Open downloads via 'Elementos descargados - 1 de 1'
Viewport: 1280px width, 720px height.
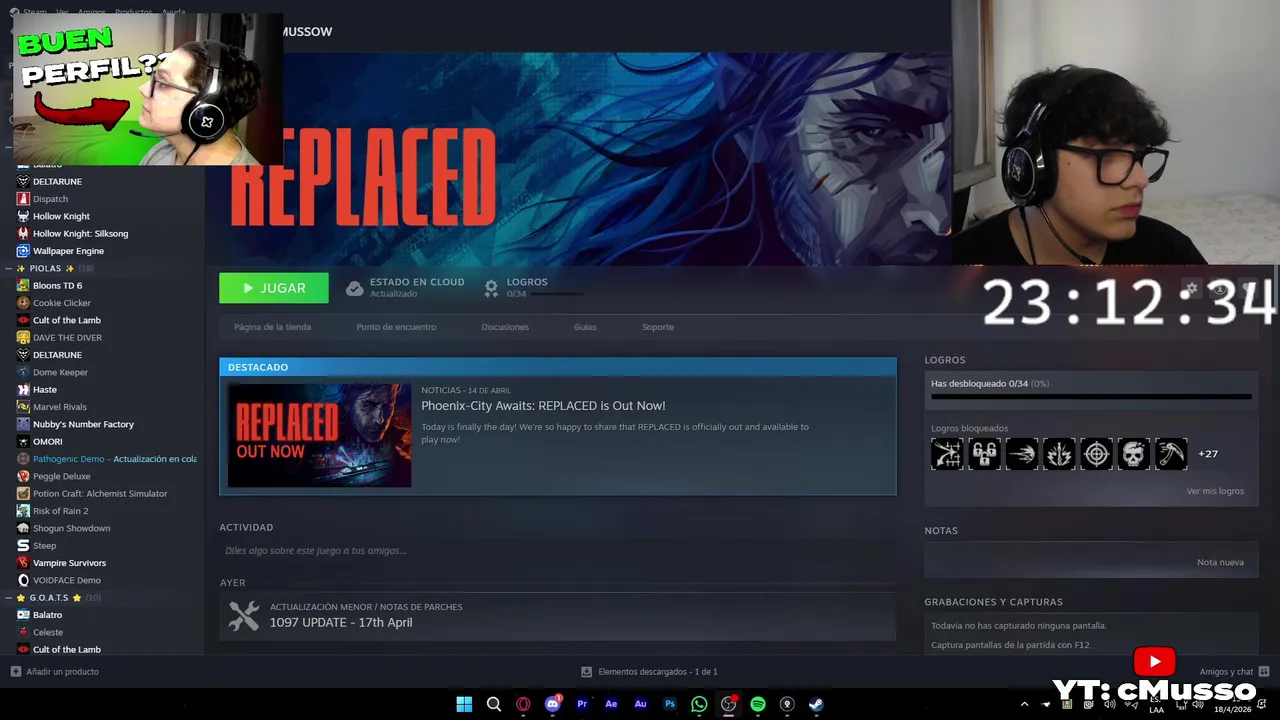coord(649,672)
